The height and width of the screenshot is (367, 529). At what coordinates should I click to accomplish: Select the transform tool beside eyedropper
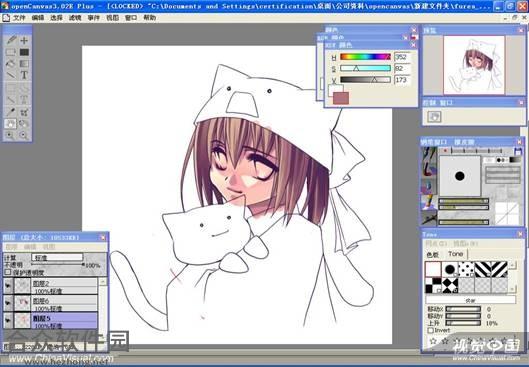pos(24,112)
